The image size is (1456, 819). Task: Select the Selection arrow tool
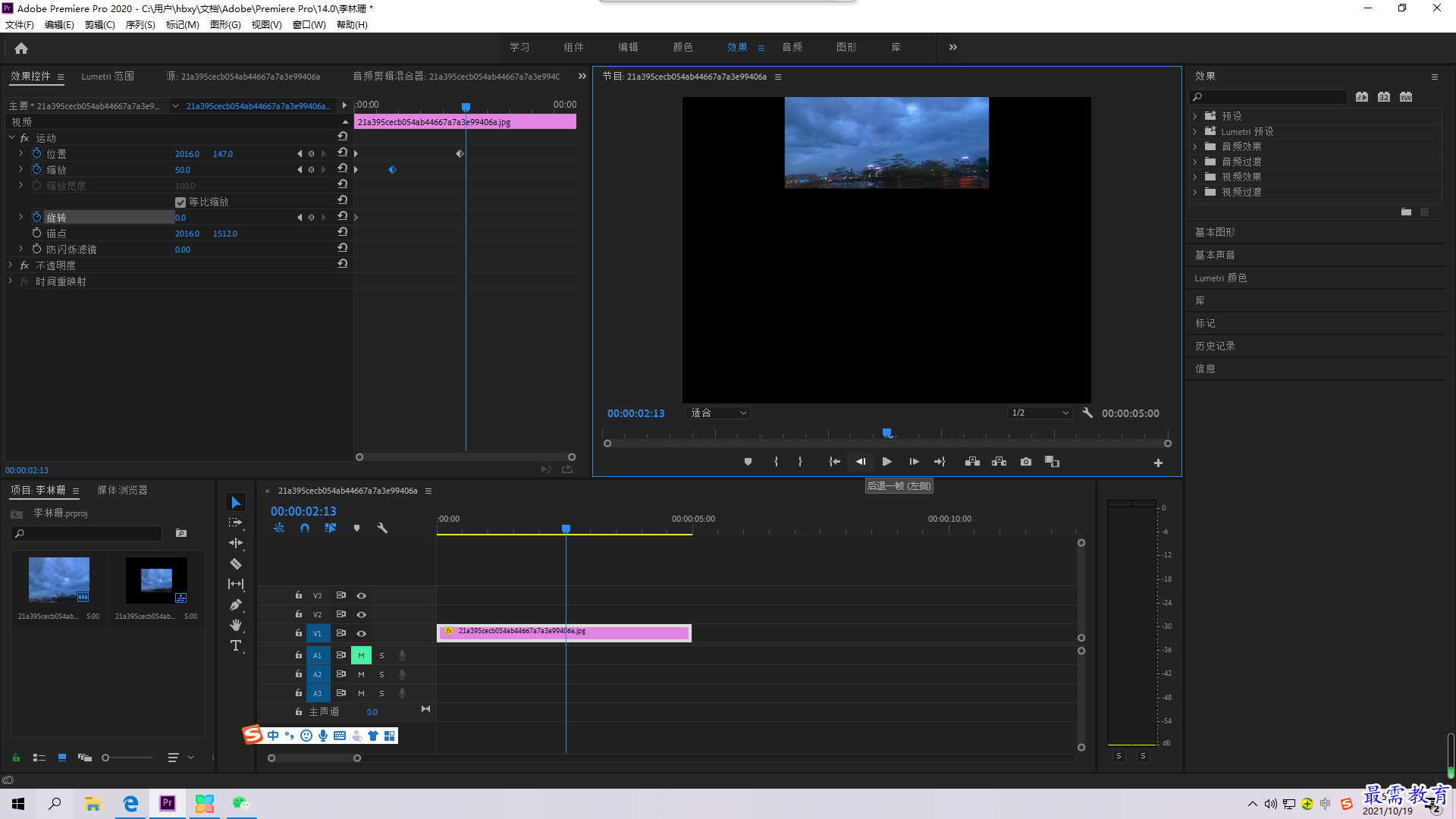pos(236,503)
